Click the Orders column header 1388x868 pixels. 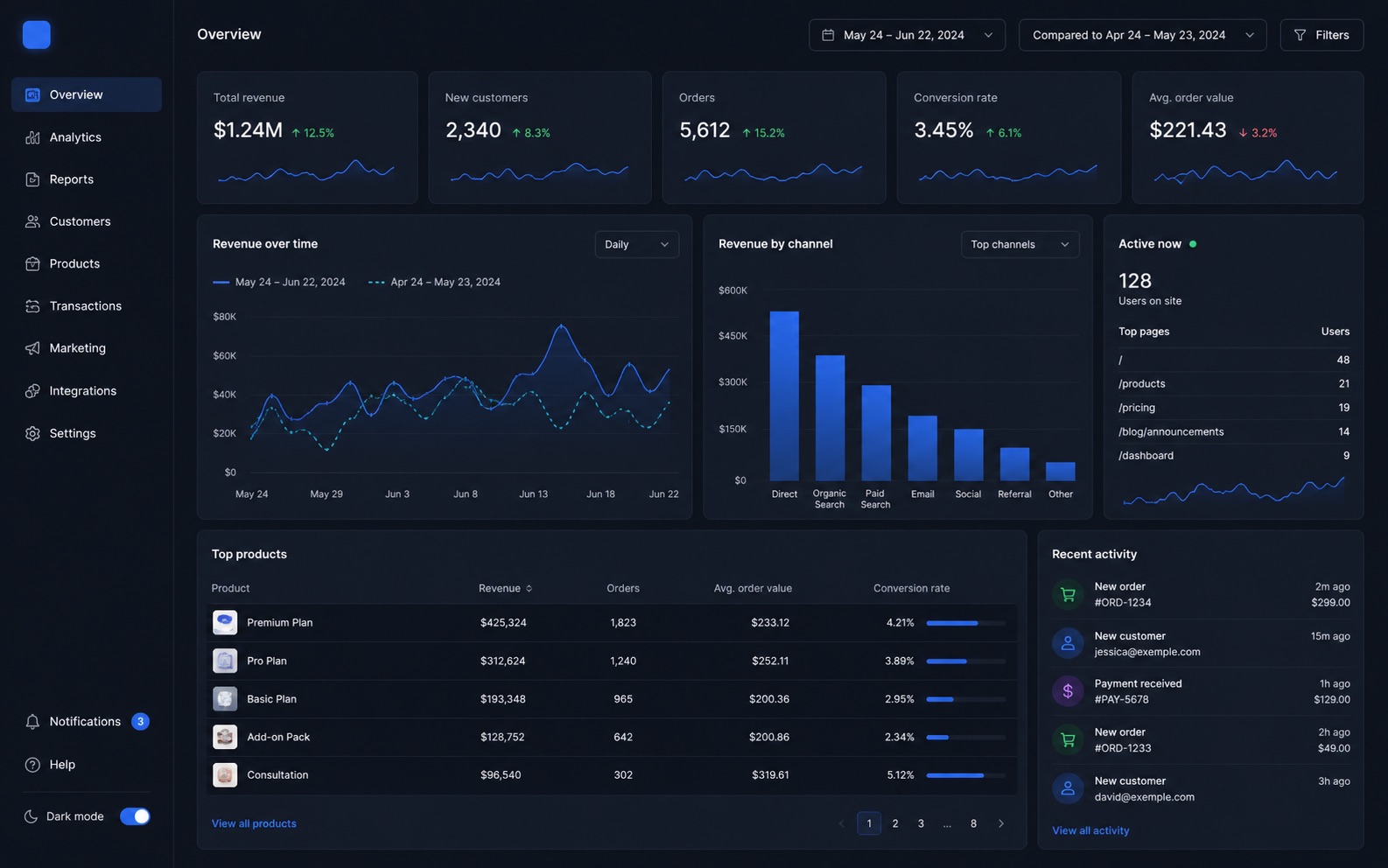pos(623,589)
